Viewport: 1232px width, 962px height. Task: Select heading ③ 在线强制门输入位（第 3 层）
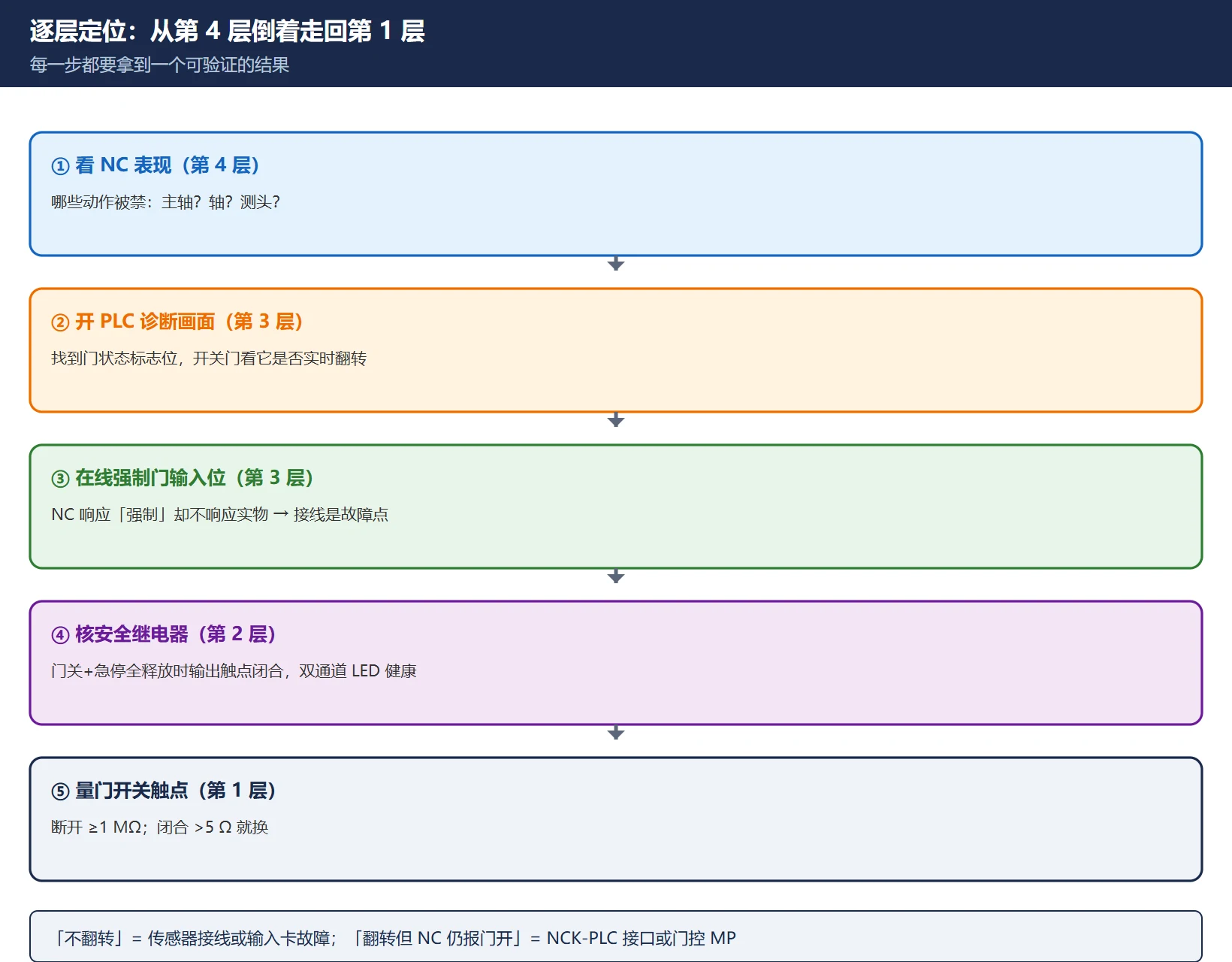click(x=183, y=478)
